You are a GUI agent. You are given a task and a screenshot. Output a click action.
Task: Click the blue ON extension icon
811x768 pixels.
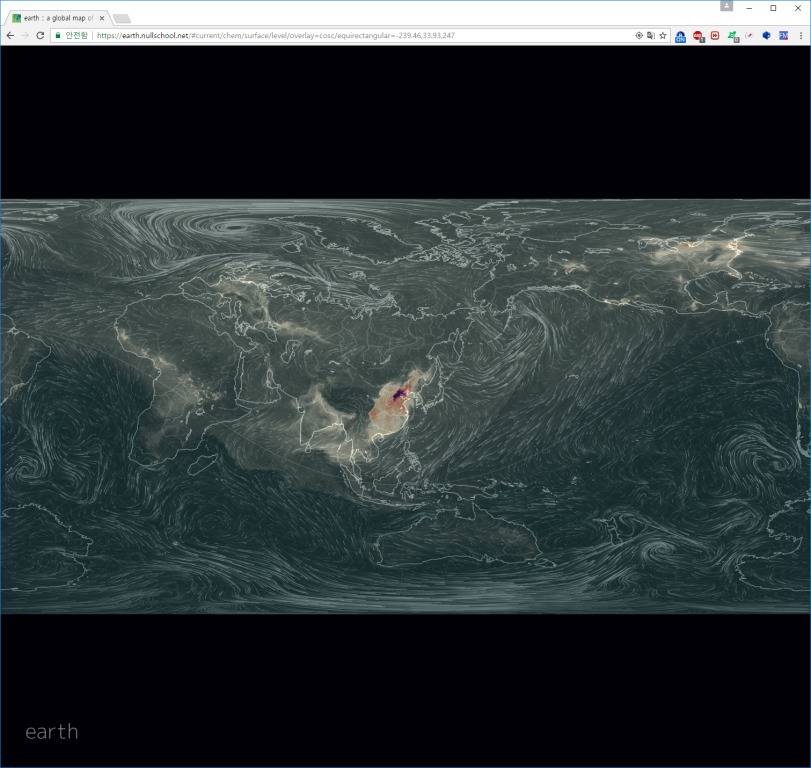[x=681, y=36]
